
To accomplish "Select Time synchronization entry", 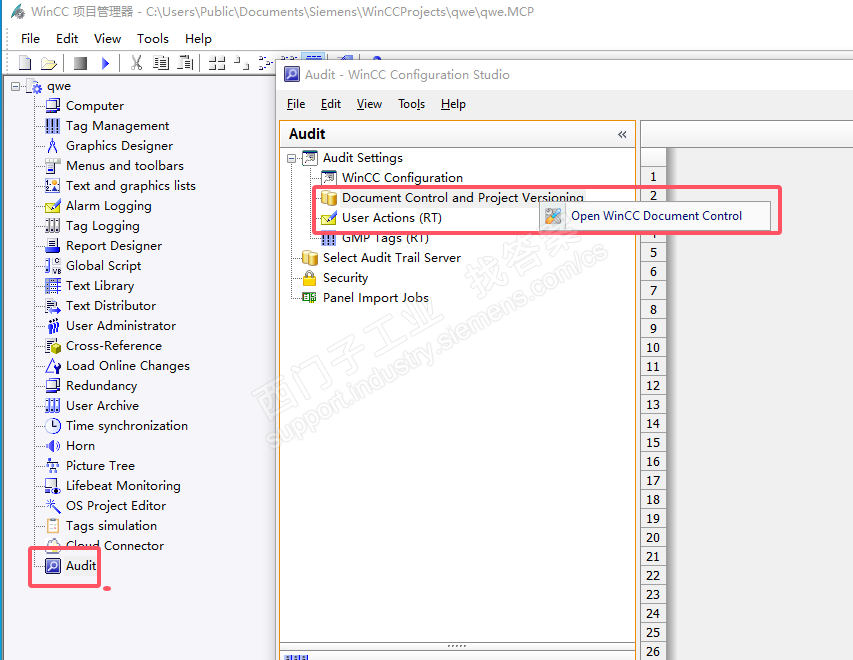I will (x=127, y=425).
